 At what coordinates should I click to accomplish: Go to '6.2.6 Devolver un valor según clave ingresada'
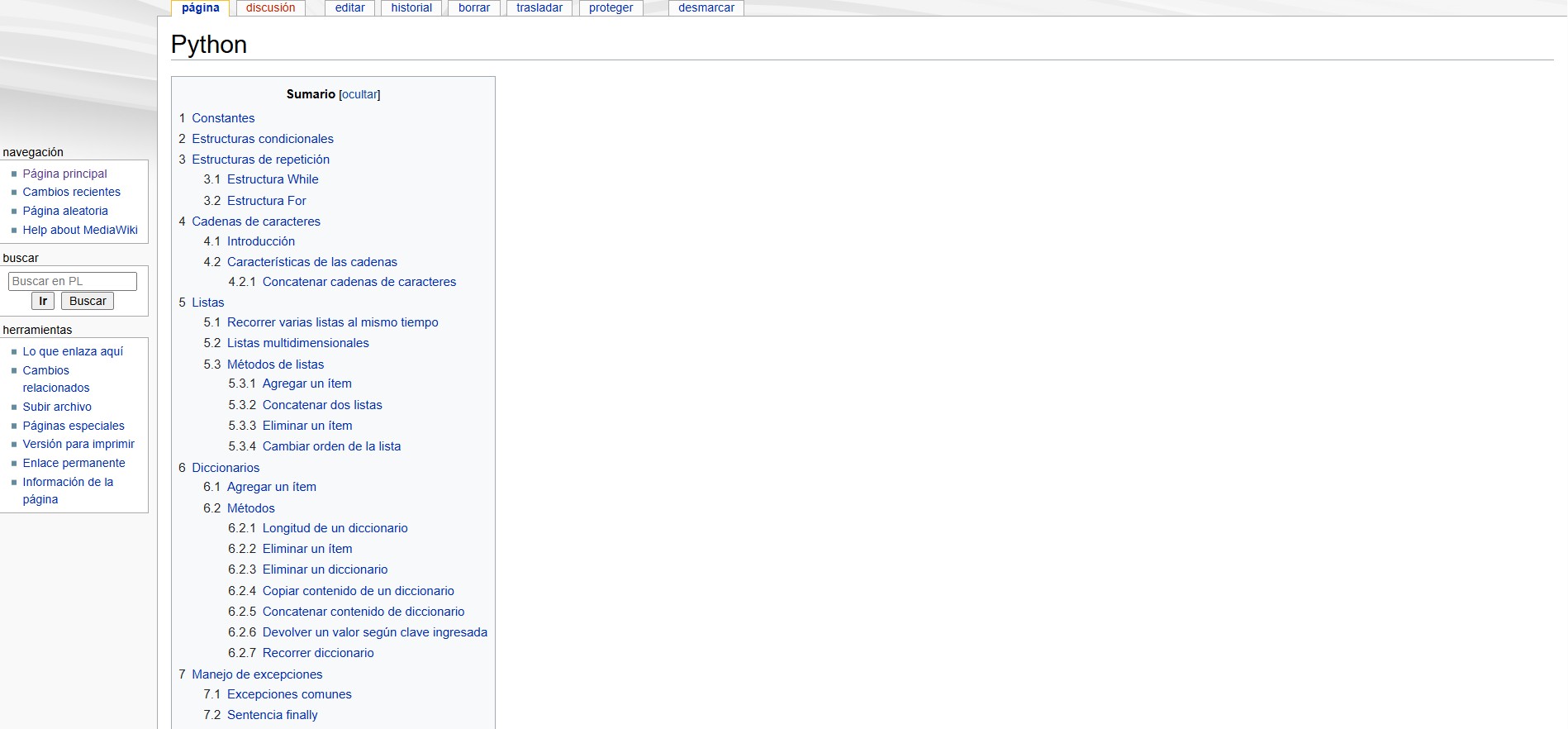[x=358, y=632]
